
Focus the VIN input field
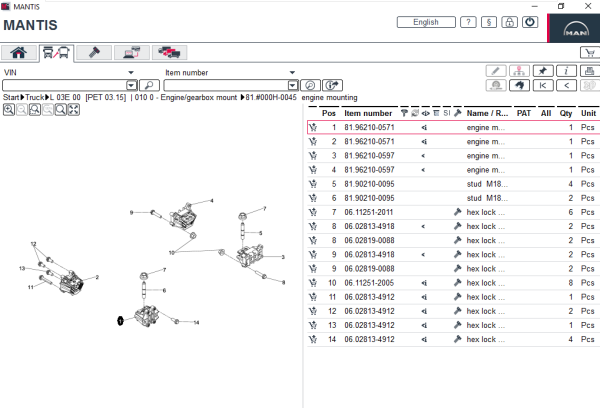[64, 85]
